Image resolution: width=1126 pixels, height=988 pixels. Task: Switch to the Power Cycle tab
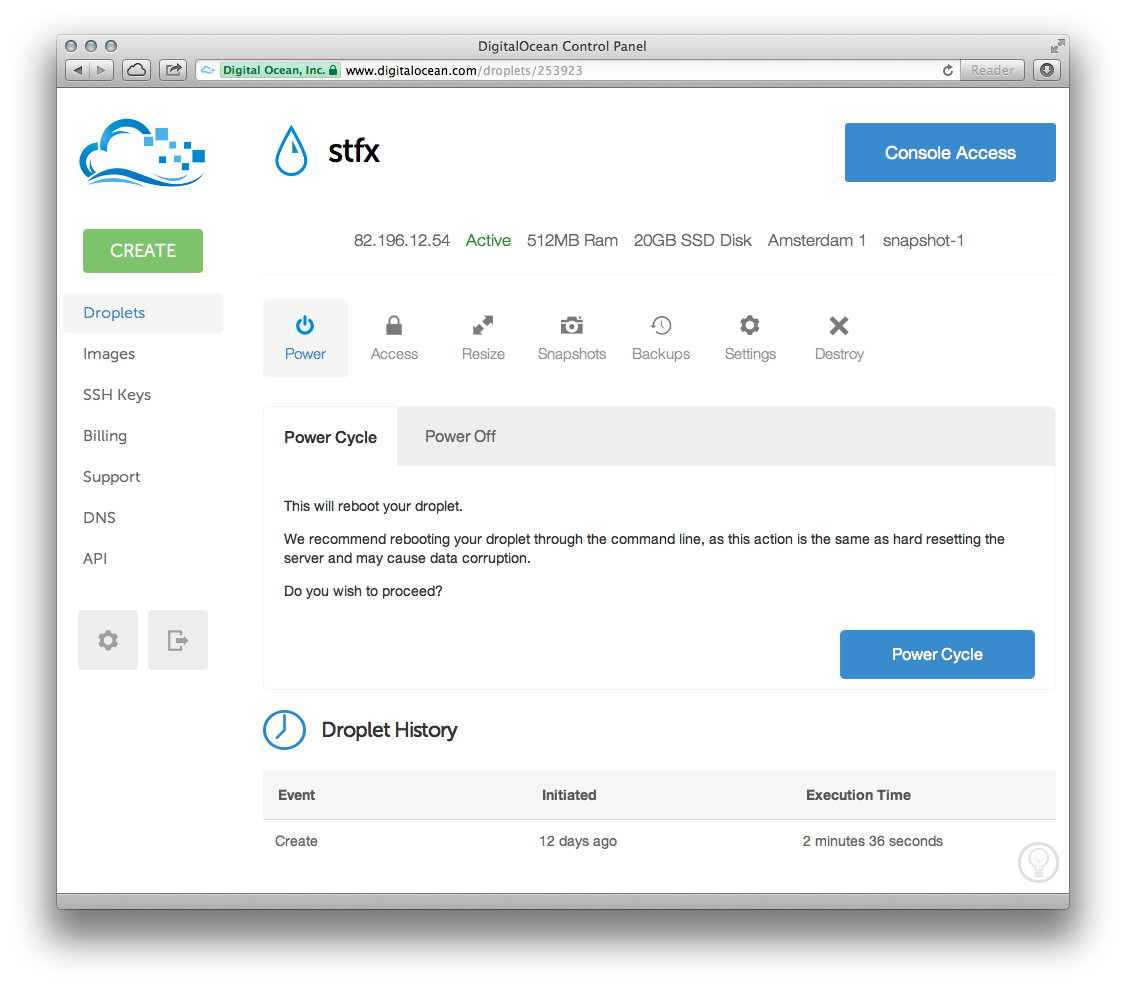[330, 437]
